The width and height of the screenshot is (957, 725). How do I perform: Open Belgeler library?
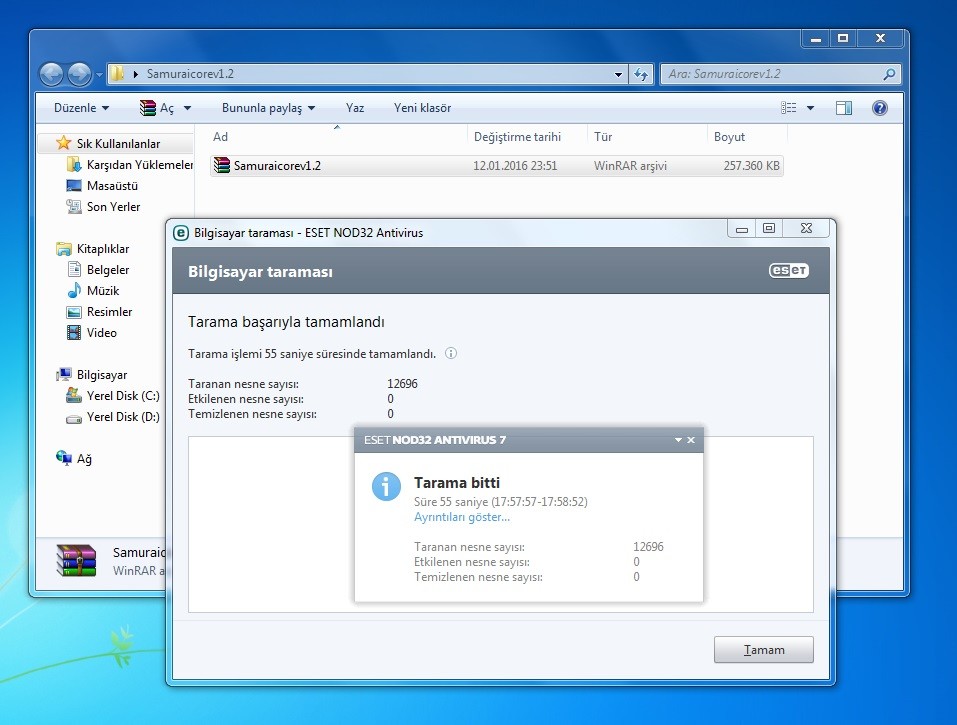coord(107,270)
